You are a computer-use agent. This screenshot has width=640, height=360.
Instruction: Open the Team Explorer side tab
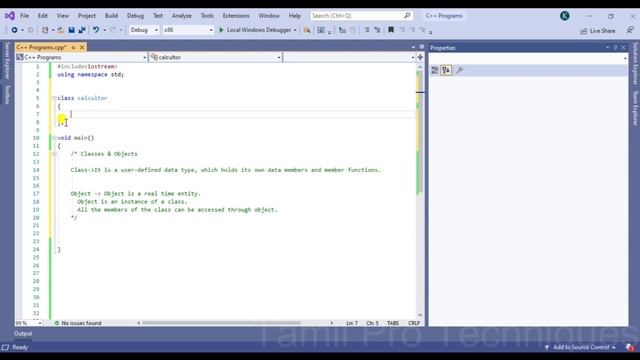(635, 108)
